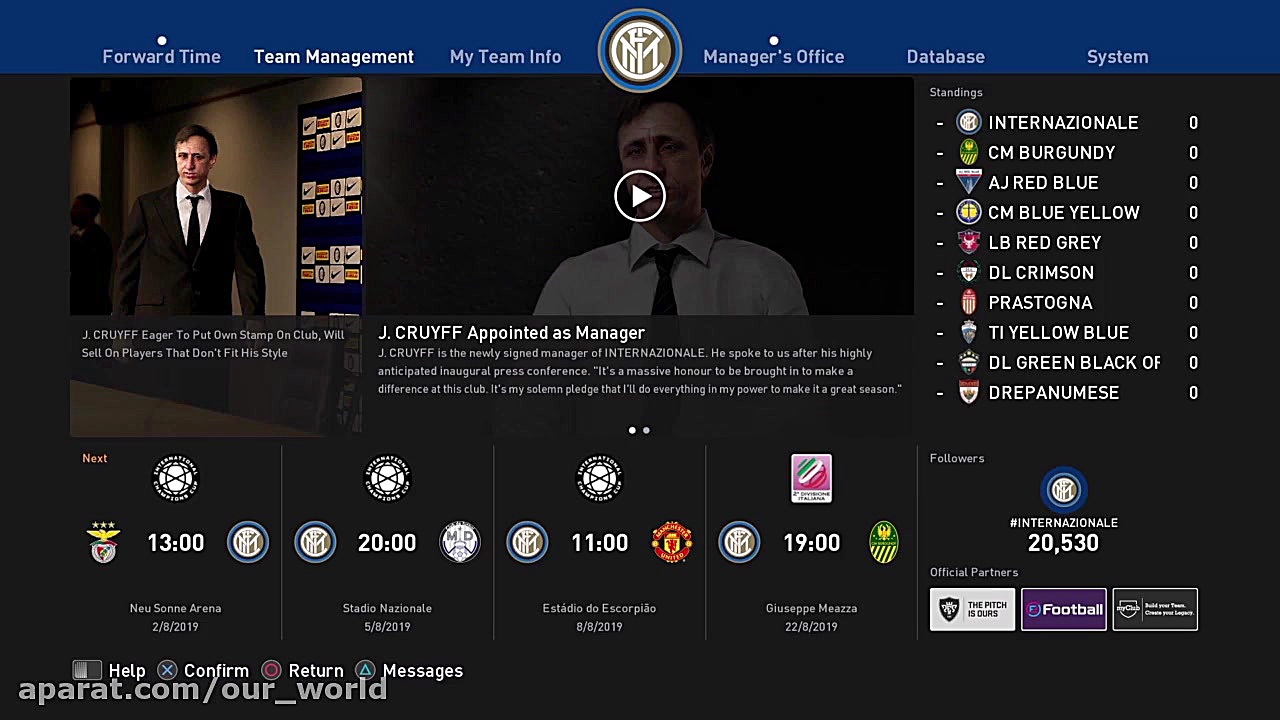Select CM BURGUNDY in the standings list
Image resolution: width=1280 pixels, height=720 pixels.
point(1051,153)
